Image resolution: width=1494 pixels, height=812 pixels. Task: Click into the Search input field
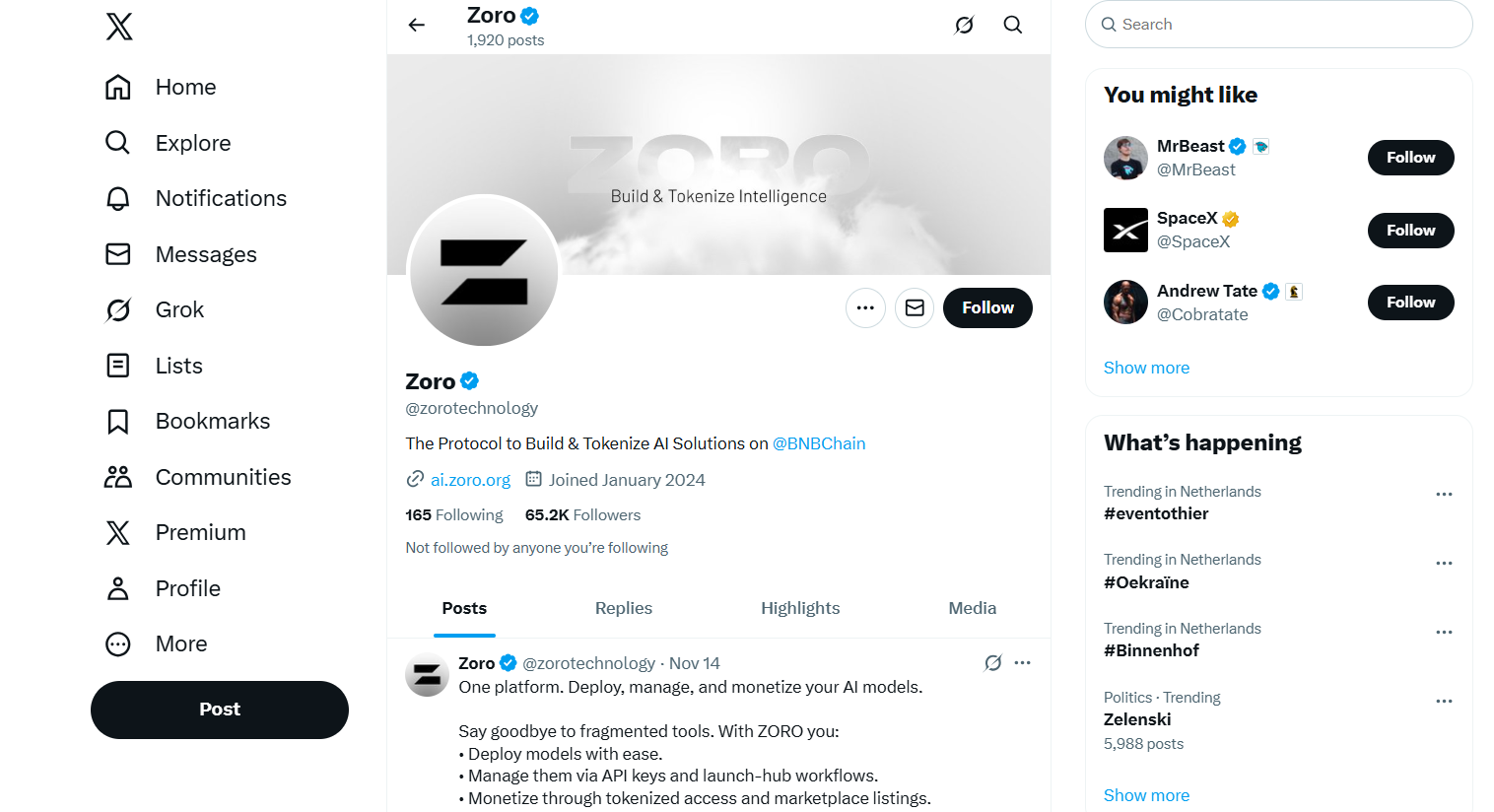pyautogui.click(x=1281, y=25)
